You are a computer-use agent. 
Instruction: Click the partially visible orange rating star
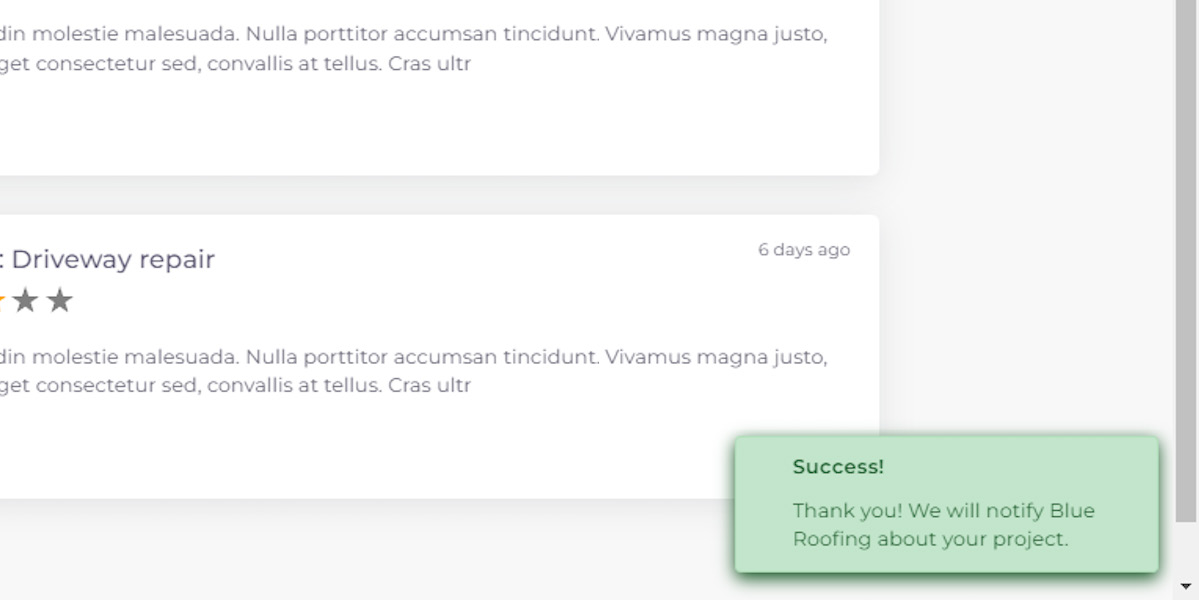(2, 300)
